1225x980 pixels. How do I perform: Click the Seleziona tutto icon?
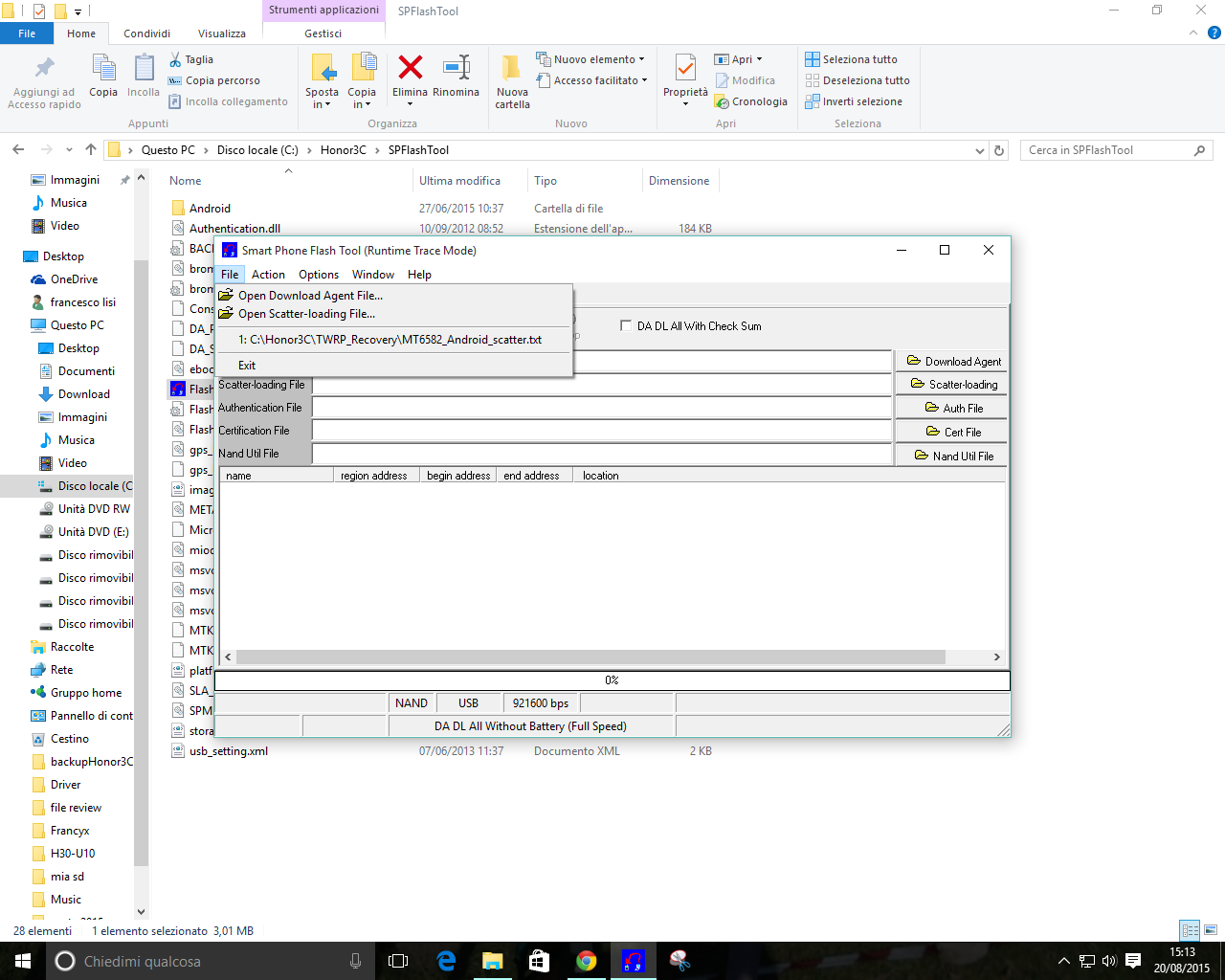click(813, 59)
